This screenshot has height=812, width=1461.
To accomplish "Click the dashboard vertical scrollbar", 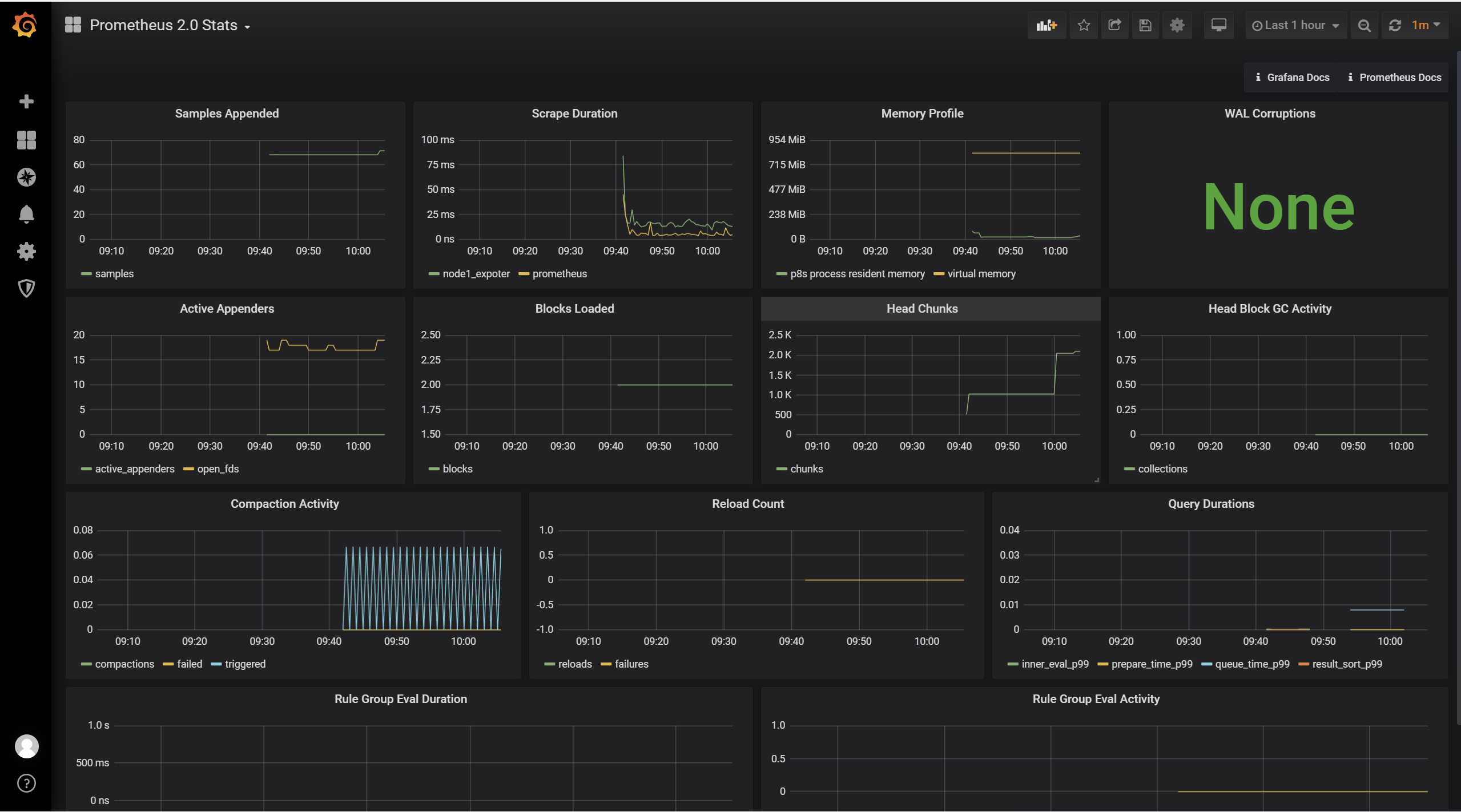I will coord(1459,388).
